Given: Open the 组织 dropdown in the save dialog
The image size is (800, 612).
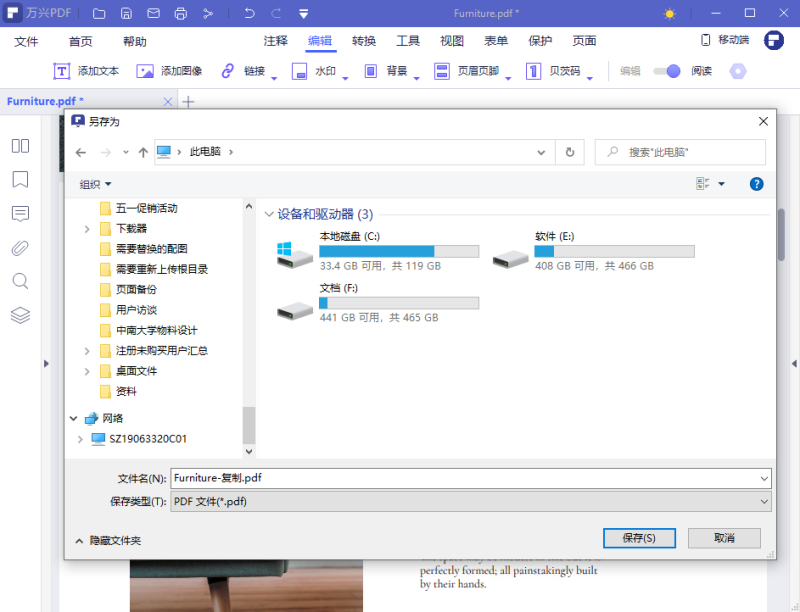Looking at the screenshot, I should click(x=95, y=184).
